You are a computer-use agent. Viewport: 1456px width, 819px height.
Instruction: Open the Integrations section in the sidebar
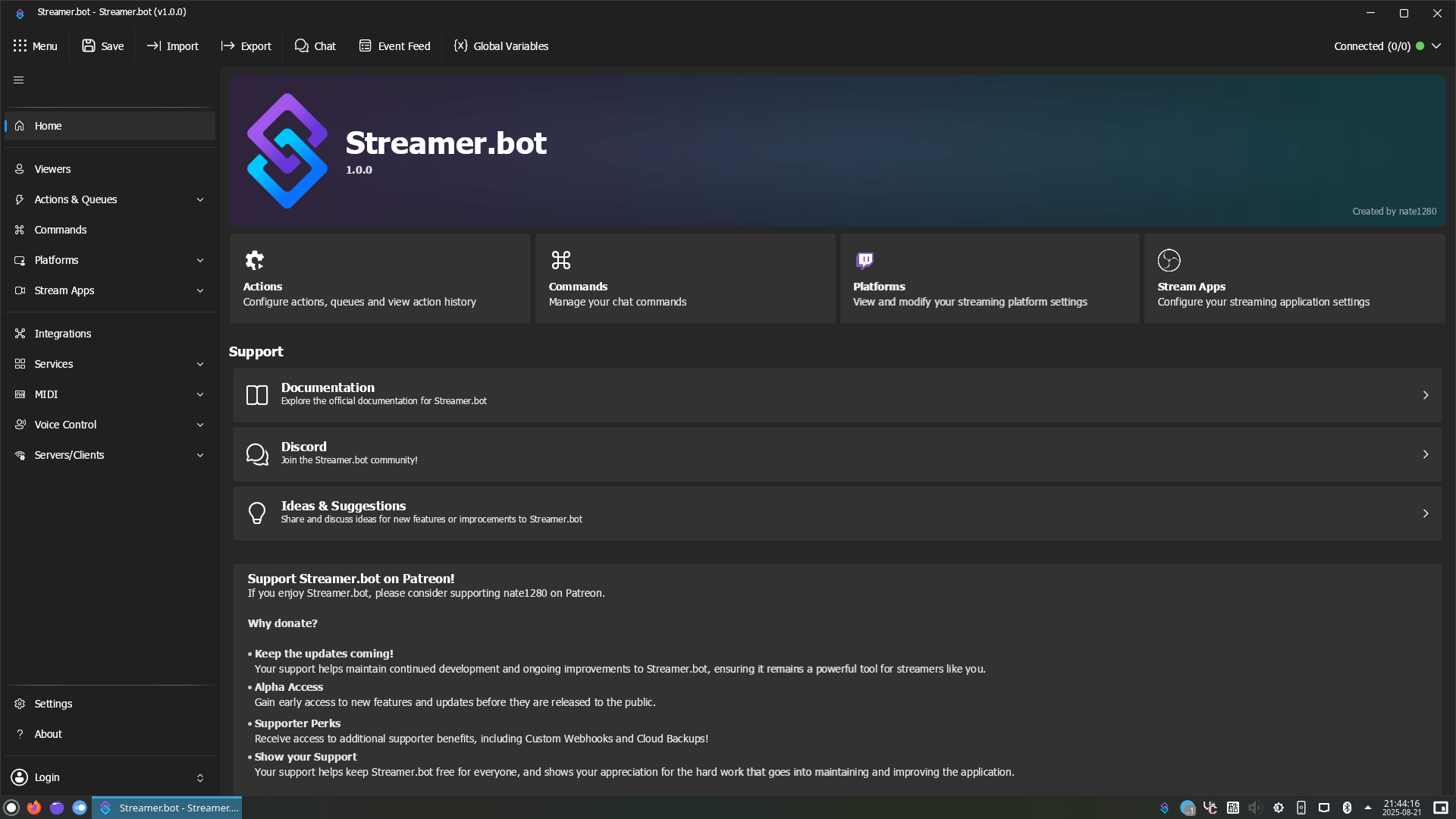pyautogui.click(x=62, y=334)
